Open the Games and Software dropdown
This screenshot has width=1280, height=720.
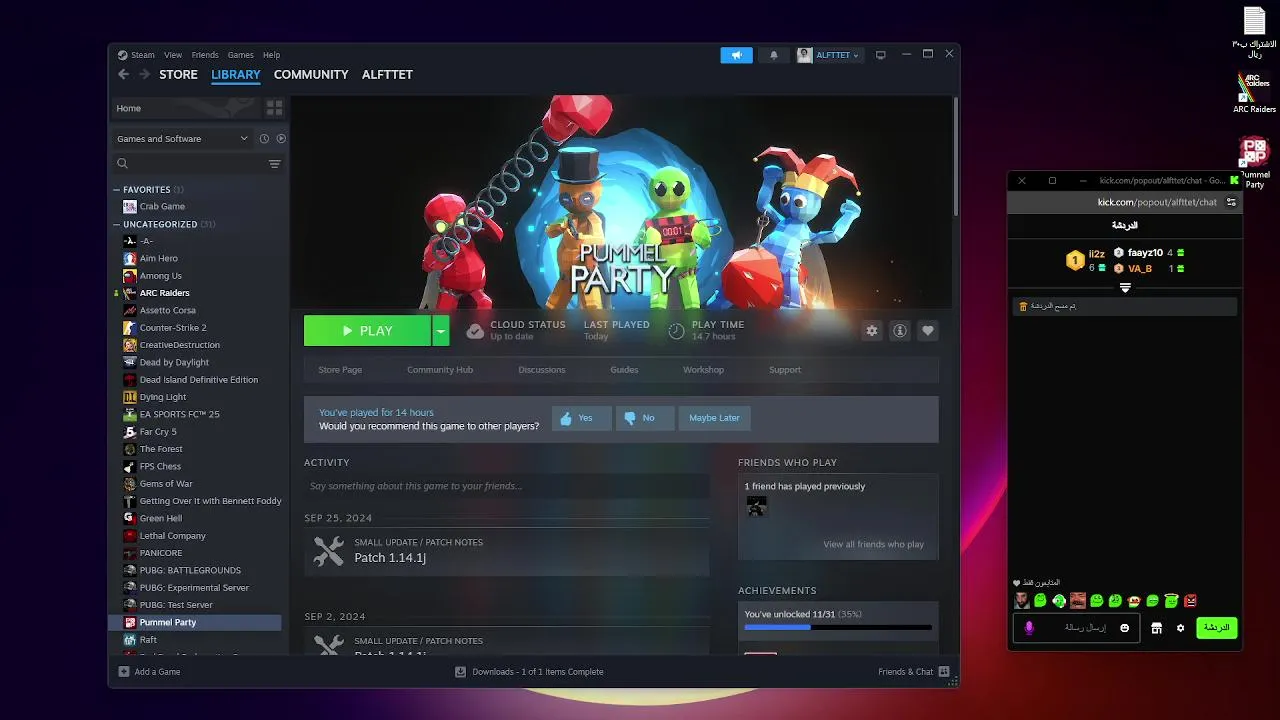182,139
